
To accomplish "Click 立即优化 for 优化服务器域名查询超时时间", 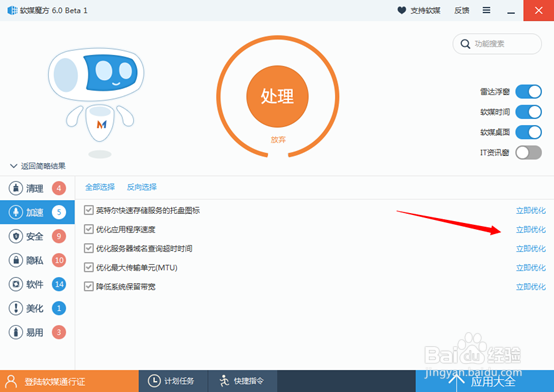I will coord(531,249).
